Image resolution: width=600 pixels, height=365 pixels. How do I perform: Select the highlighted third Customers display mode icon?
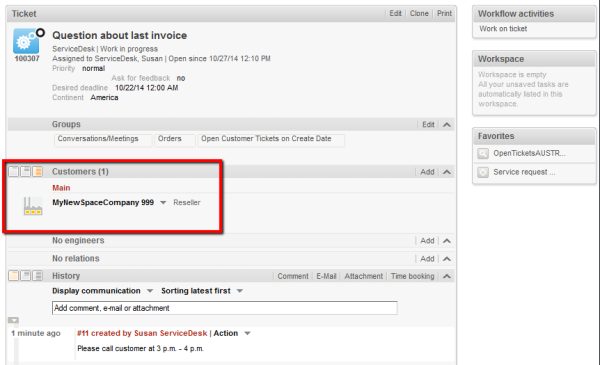click(x=38, y=171)
